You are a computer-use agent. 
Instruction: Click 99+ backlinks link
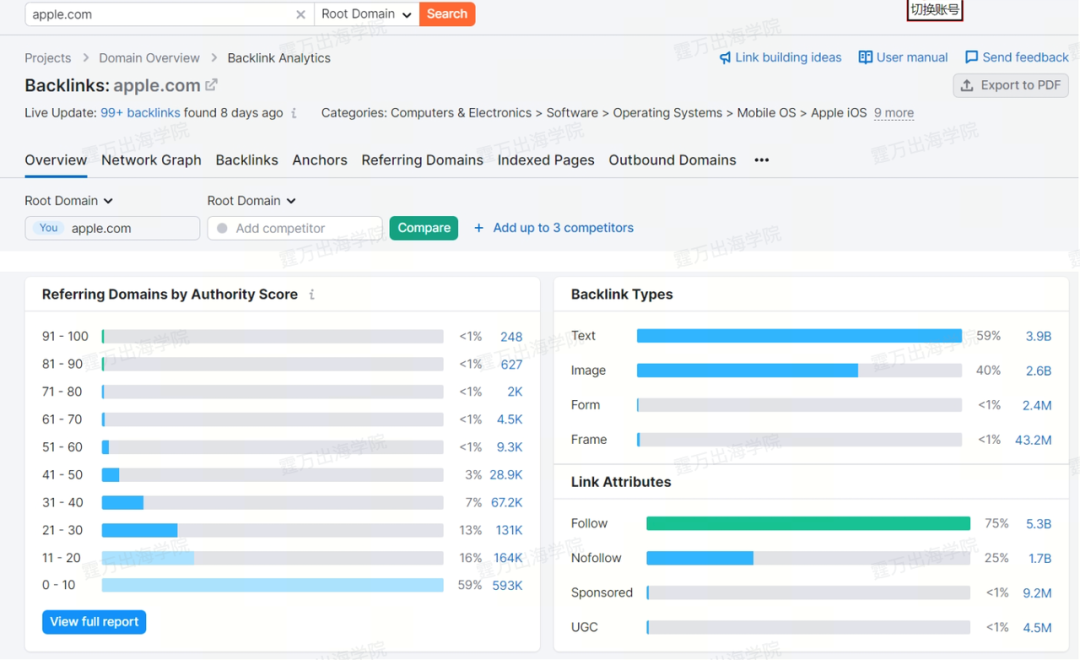point(140,113)
